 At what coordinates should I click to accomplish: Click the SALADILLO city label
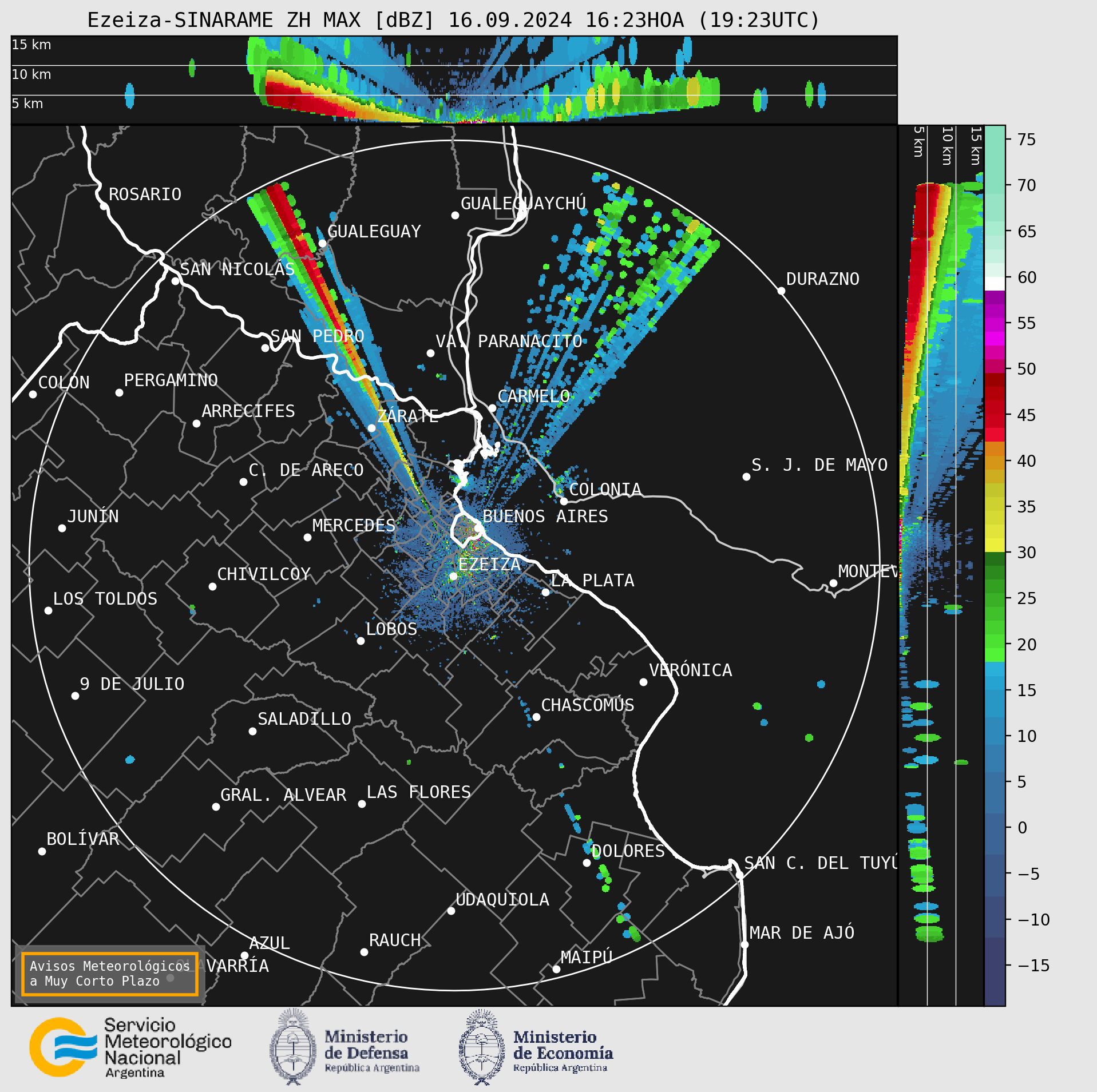coord(304,719)
